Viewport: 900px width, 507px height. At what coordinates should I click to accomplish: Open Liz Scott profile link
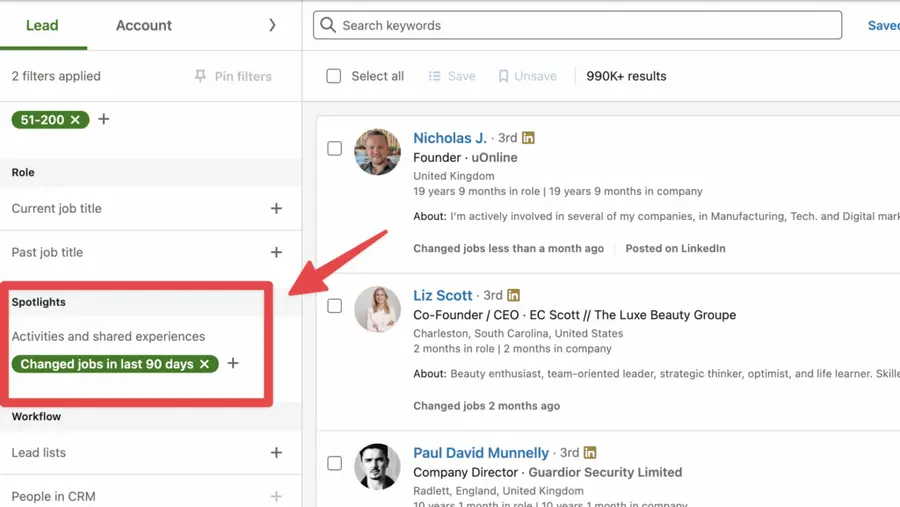[x=443, y=295]
